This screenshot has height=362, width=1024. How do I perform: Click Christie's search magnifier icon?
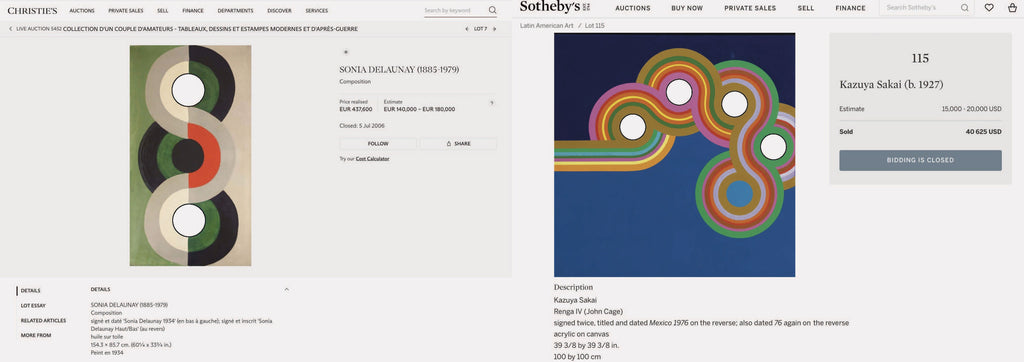point(492,10)
